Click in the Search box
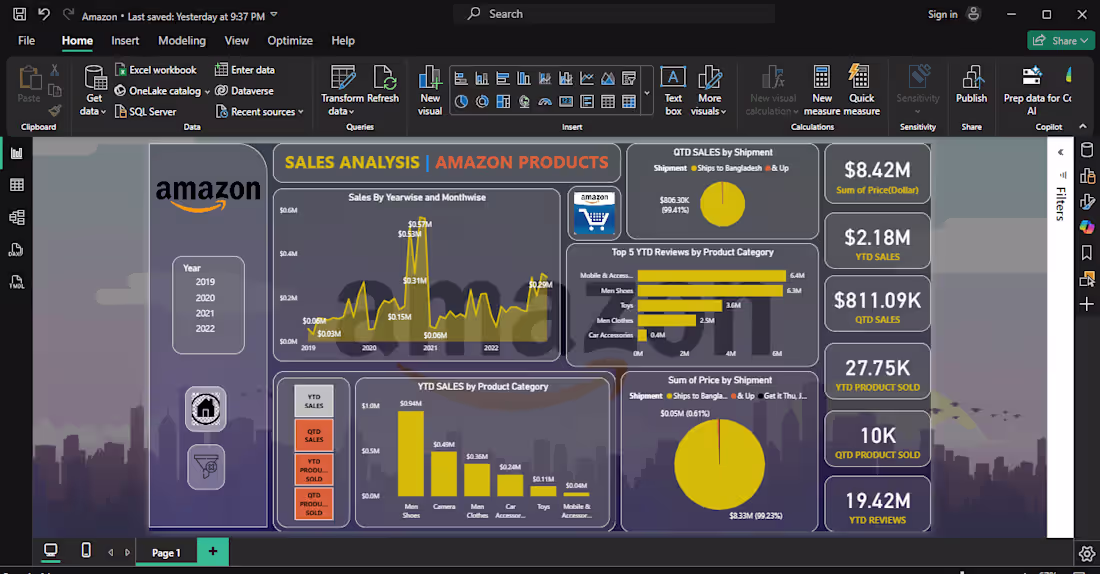Viewport: 1100px width, 574px height. (614, 14)
